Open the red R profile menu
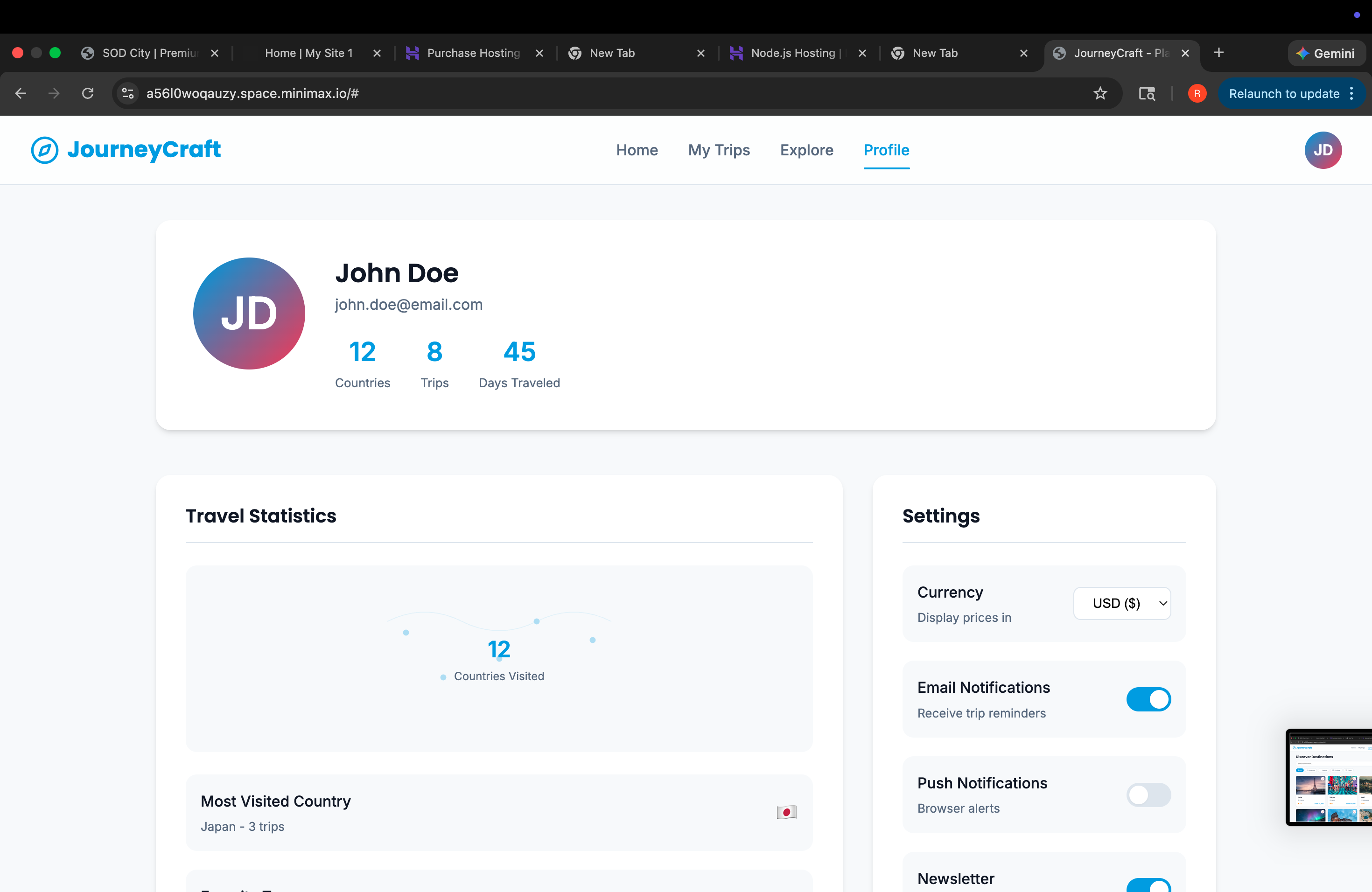This screenshot has height=892, width=1372. point(1197,93)
